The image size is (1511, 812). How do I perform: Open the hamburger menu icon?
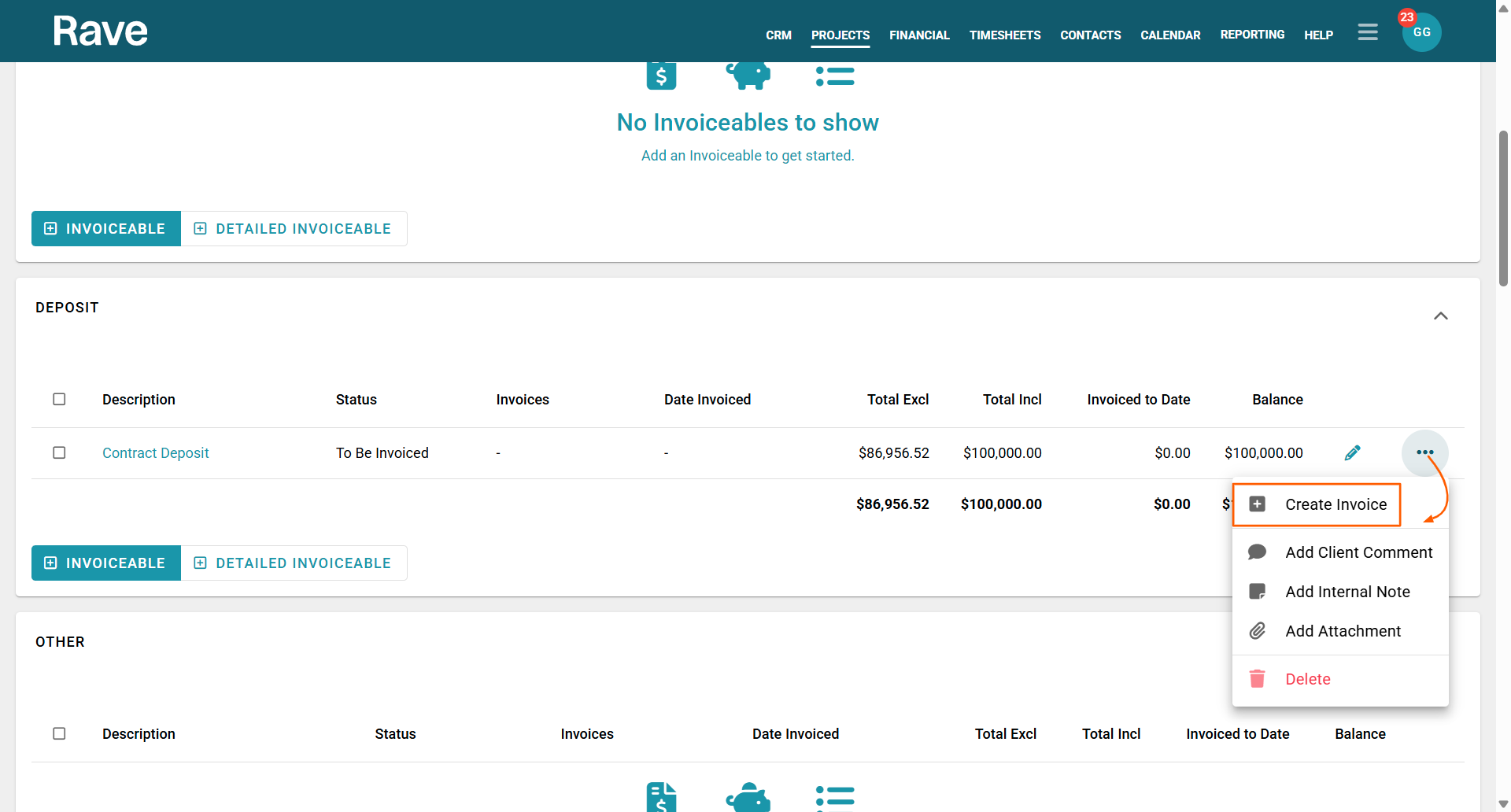tap(1368, 32)
